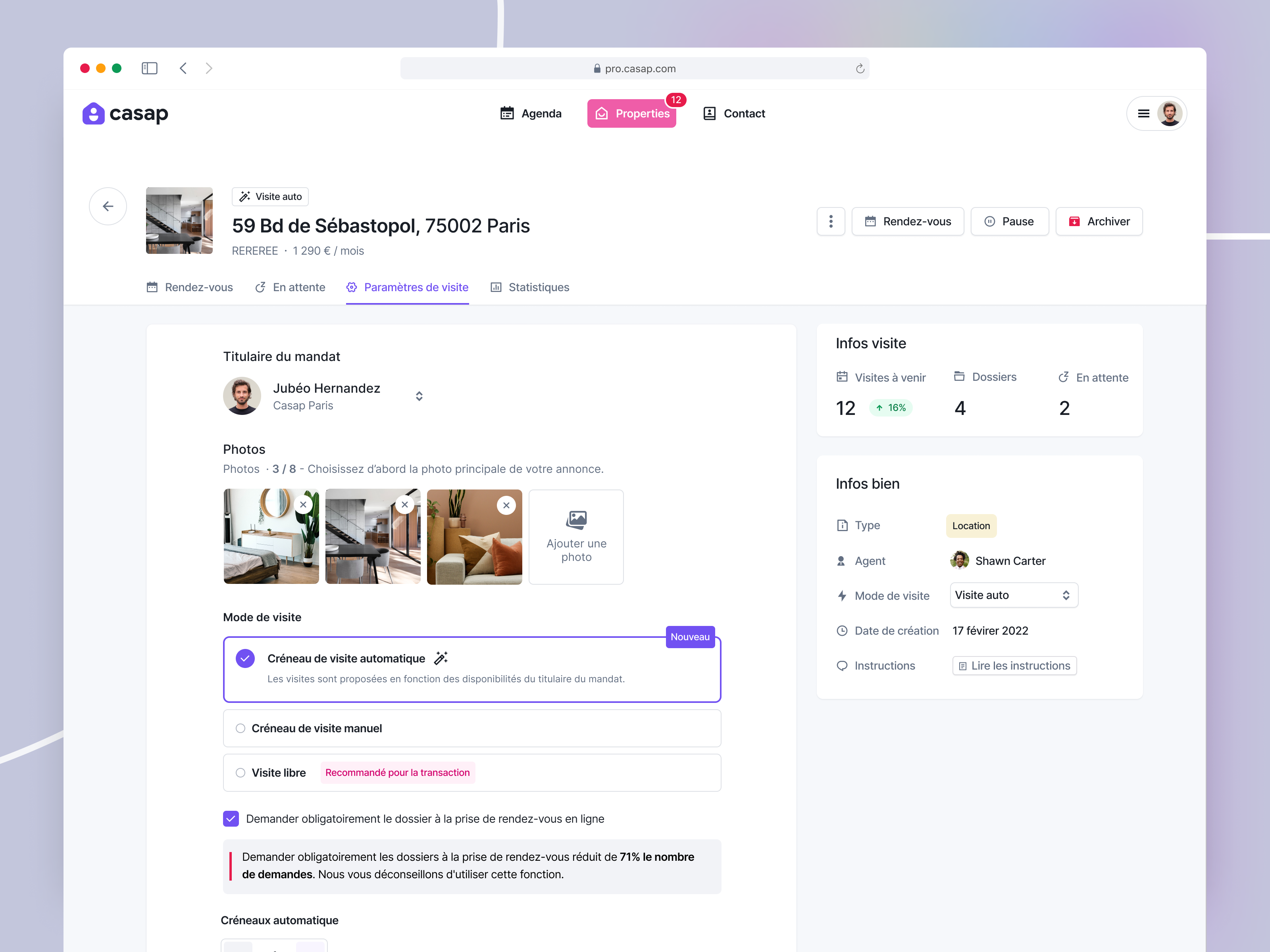Switch to the Statistiques tab
The height and width of the screenshot is (952, 1270).
pos(530,287)
